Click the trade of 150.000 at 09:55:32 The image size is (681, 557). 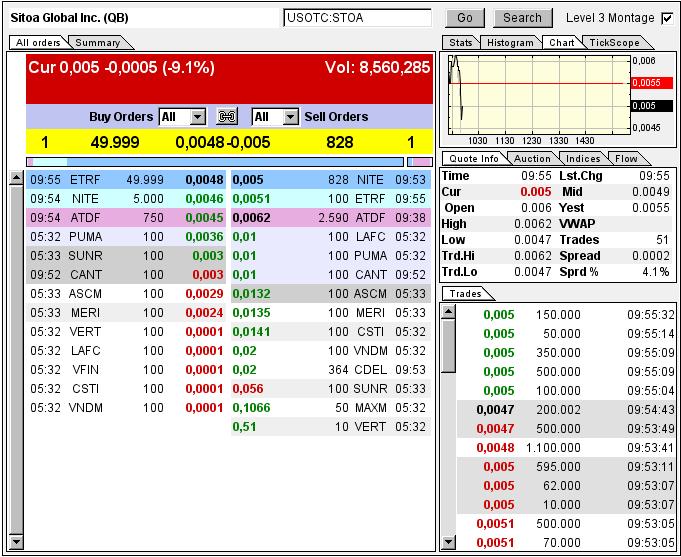tap(566, 315)
